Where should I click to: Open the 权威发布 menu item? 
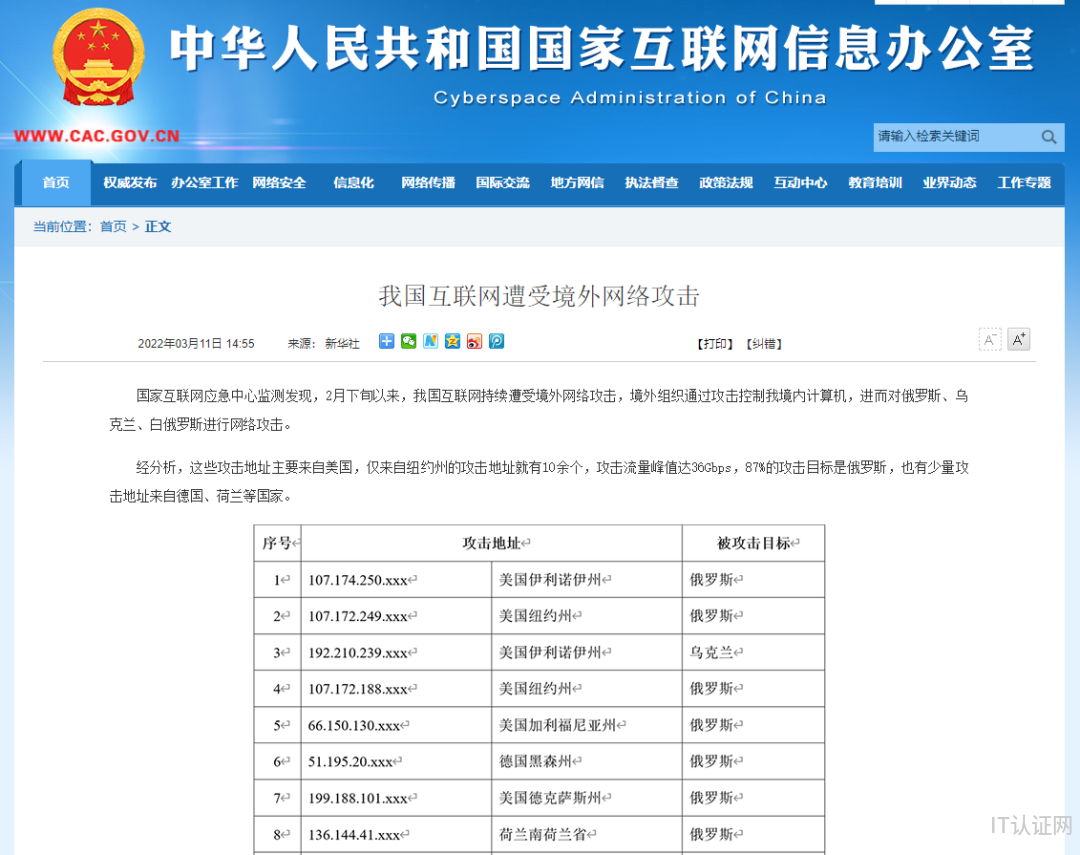[x=130, y=183]
